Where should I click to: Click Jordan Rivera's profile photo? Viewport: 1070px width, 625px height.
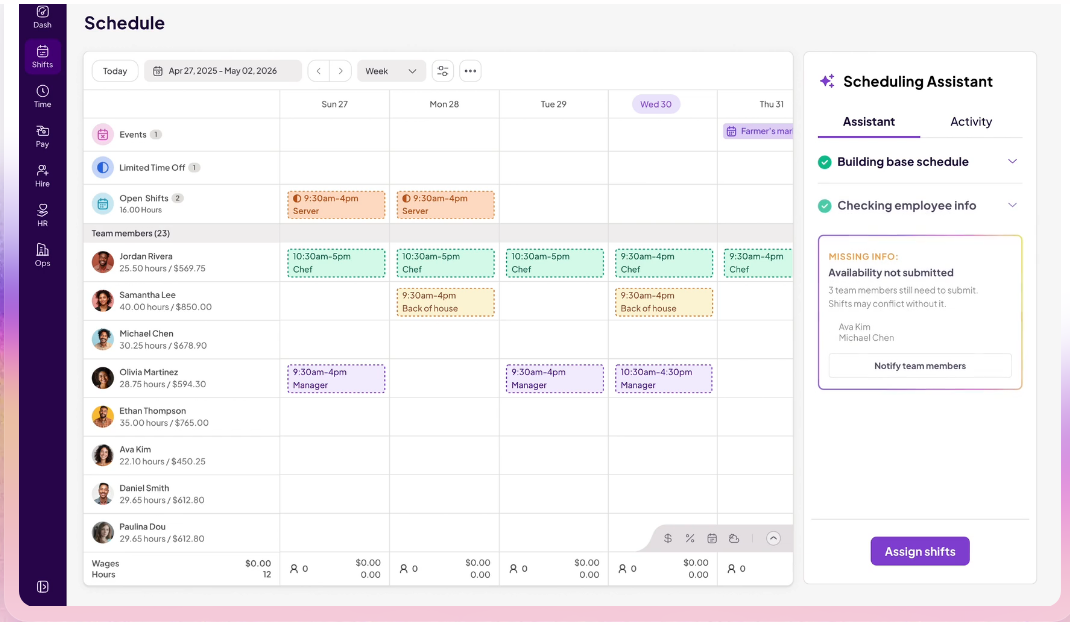pyautogui.click(x=102, y=262)
